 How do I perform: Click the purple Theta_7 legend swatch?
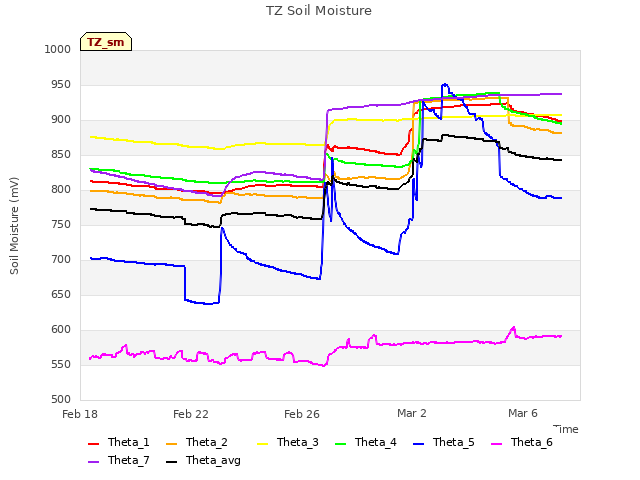(x=93, y=462)
